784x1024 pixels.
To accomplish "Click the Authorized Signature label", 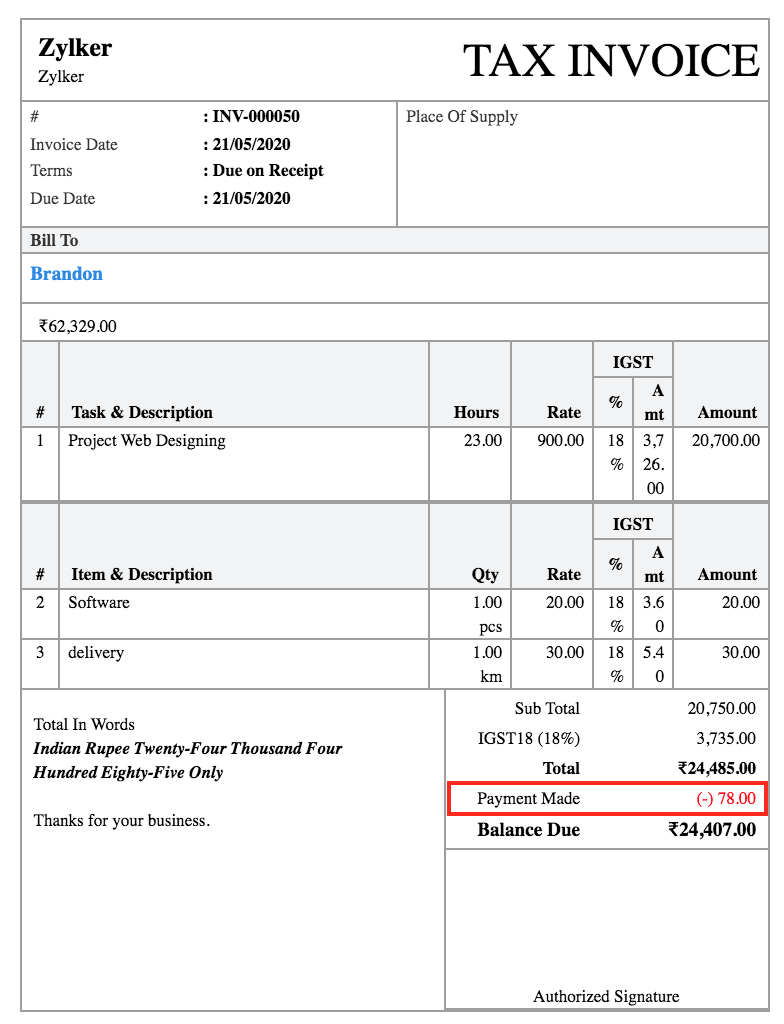I will [606, 996].
